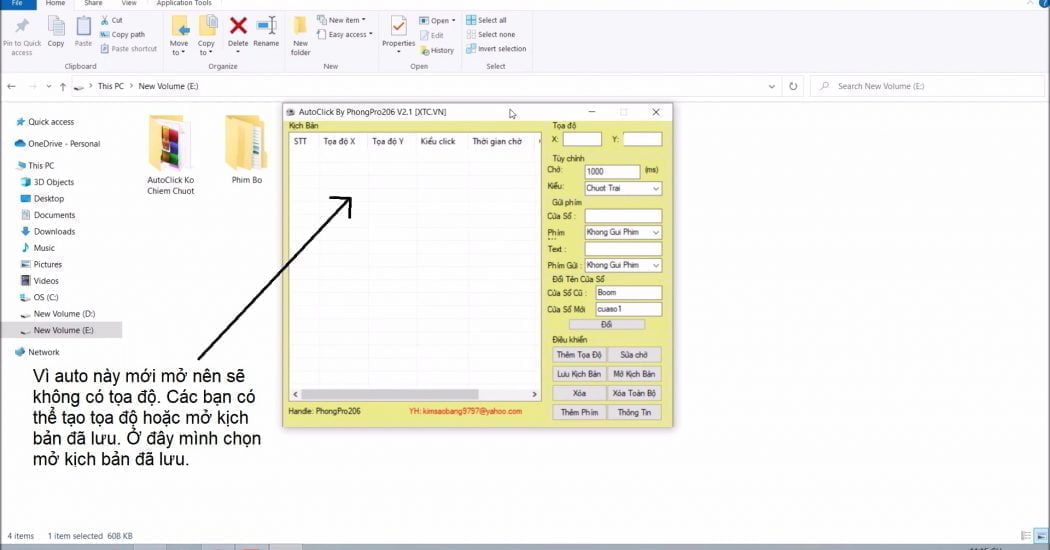
Task: Click the Search New Volume (E:) box
Action: click(927, 86)
